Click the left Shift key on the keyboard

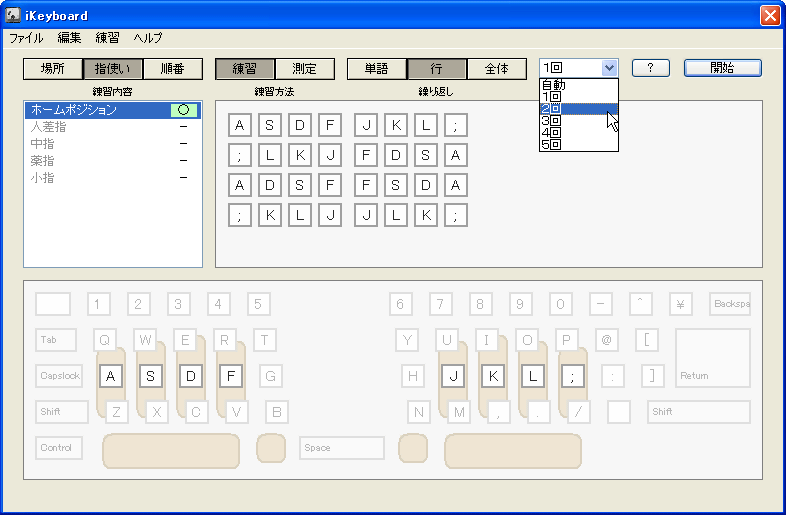pyautogui.click(x=62, y=412)
